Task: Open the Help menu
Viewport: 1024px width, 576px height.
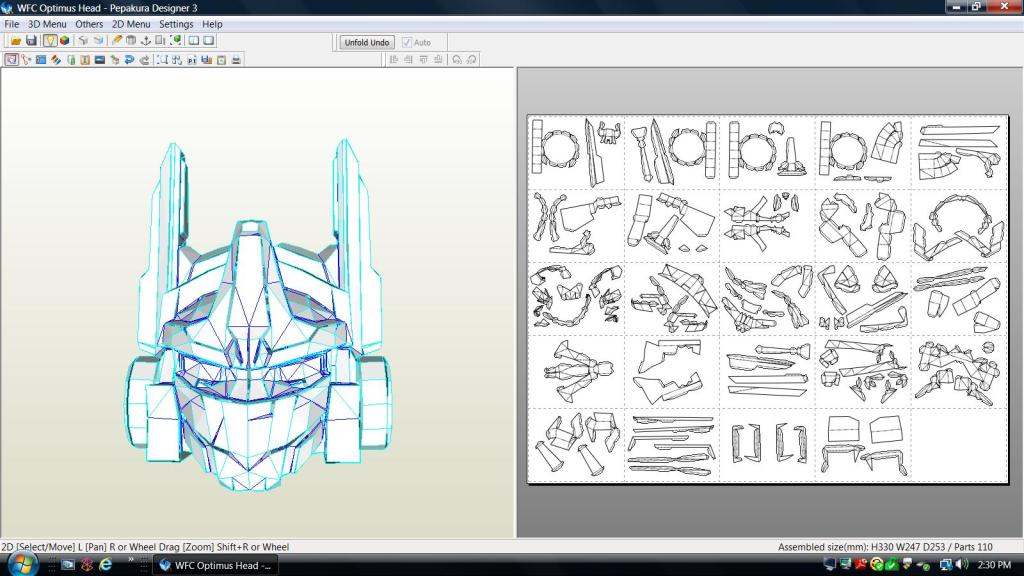Action: click(x=212, y=24)
